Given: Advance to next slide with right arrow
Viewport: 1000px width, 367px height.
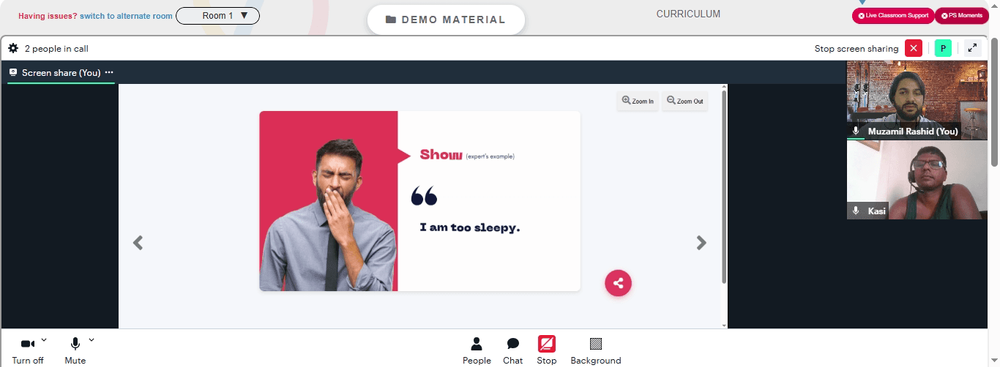Looking at the screenshot, I should click(x=702, y=243).
